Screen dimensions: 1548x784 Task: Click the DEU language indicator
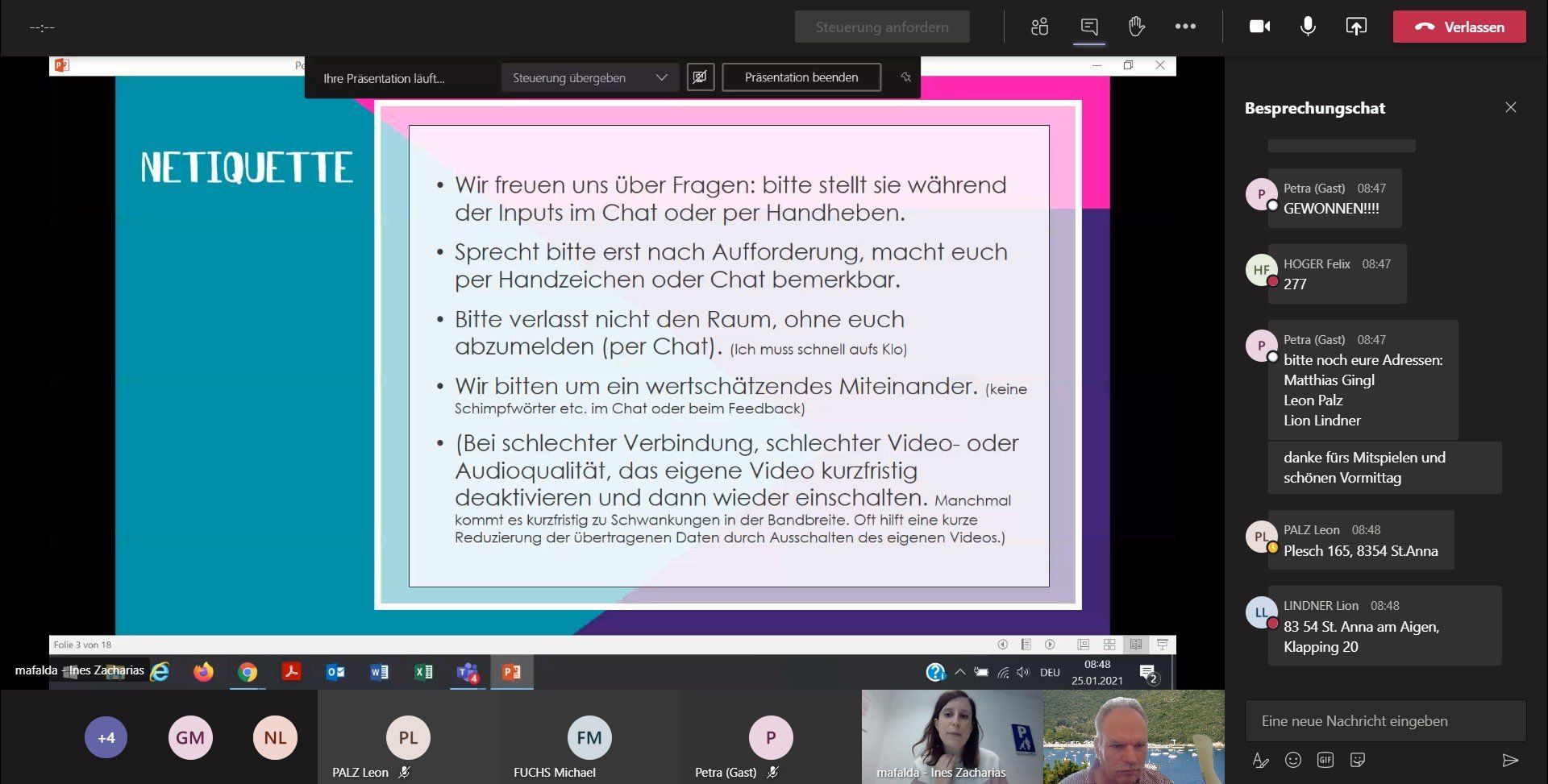coord(1050,672)
